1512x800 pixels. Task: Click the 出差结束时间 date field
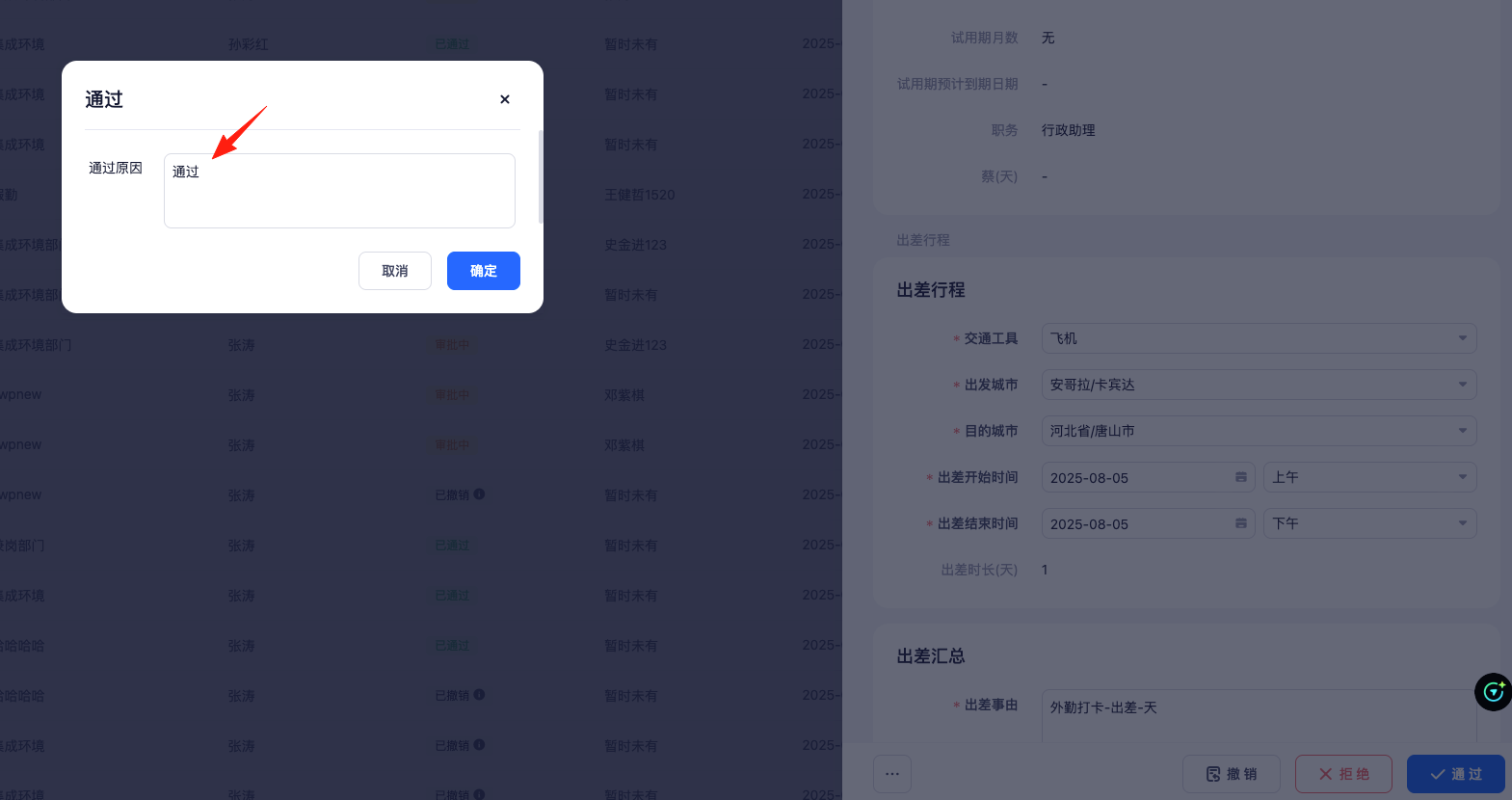(x=1148, y=523)
